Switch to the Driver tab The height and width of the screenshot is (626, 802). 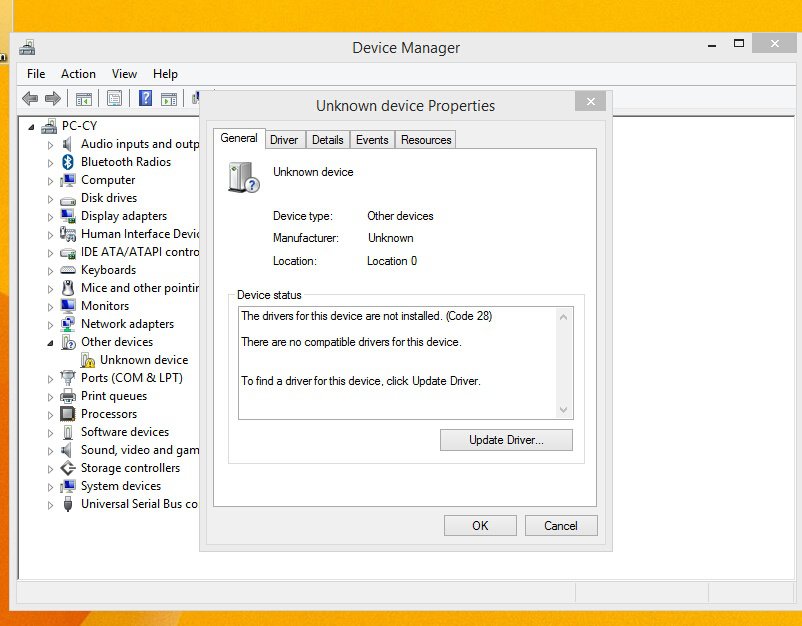click(284, 140)
